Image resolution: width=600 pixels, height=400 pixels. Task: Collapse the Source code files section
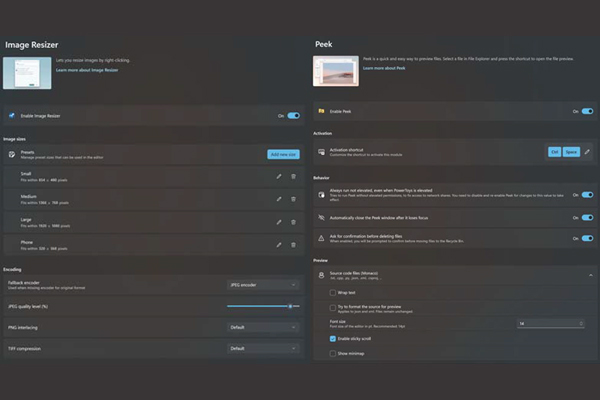pyautogui.click(x=591, y=275)
